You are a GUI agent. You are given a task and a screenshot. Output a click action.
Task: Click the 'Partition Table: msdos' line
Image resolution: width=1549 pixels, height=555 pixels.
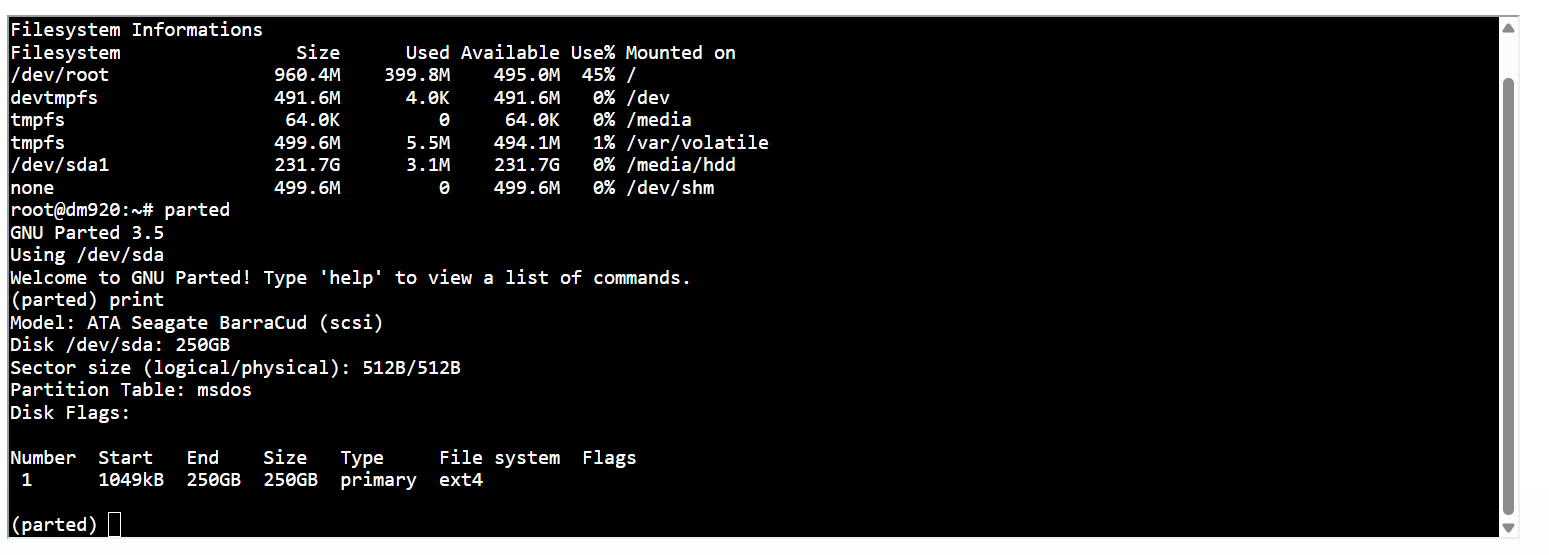click(x=131, y=390)
